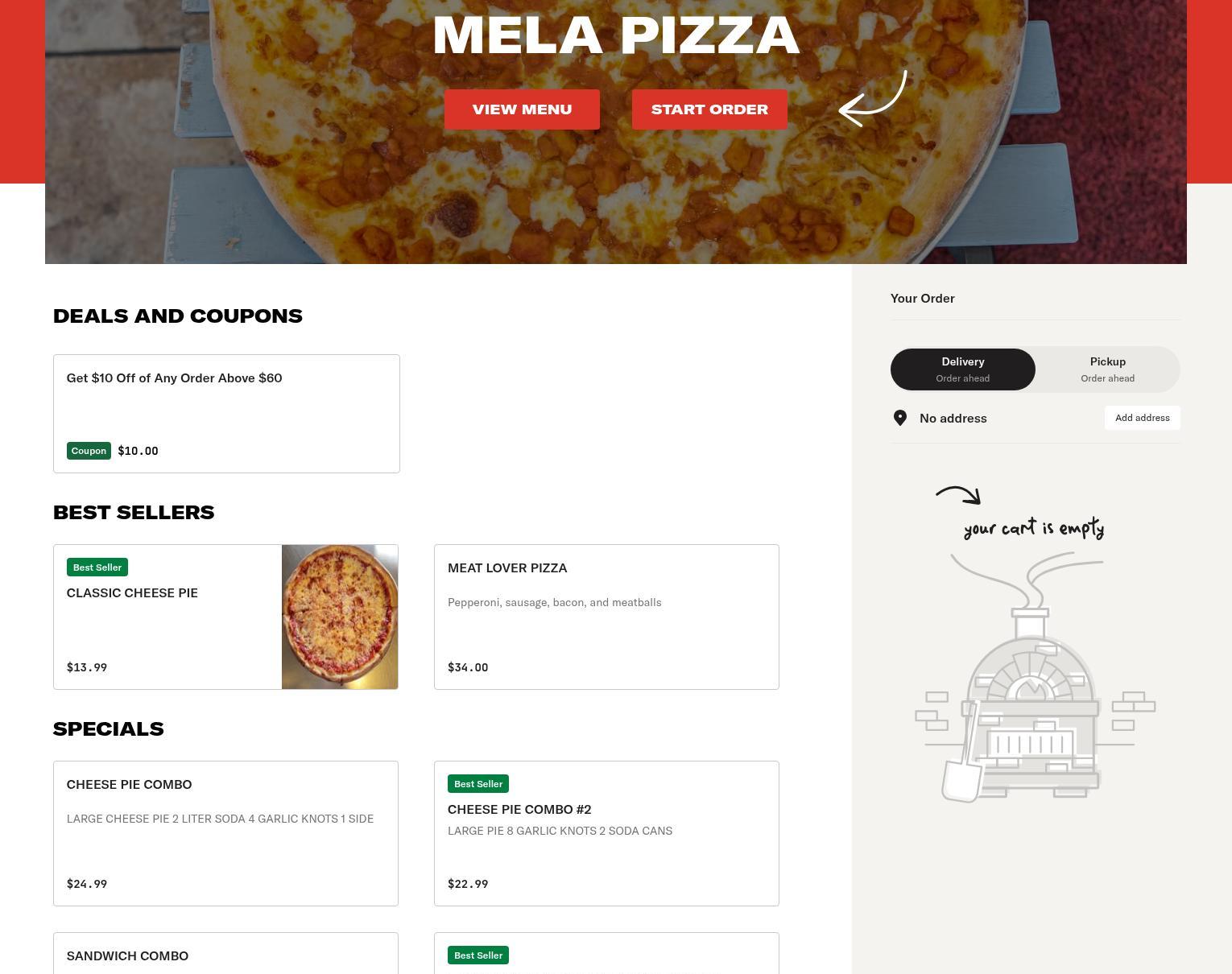
Task: Click Best Seller badge on Cheese Pie Combo #2
Action: click(478, 784)
